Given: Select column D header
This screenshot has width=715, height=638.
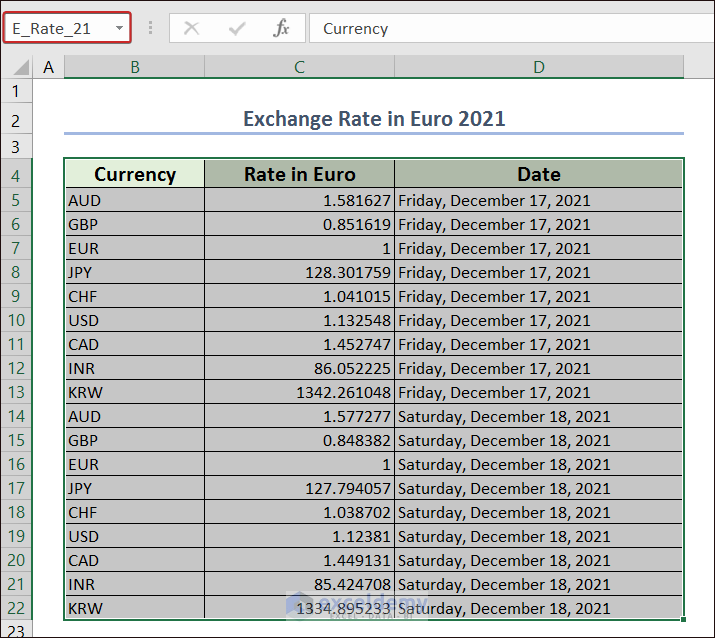Looking at the screenshot, I should [x=539, y=67].
